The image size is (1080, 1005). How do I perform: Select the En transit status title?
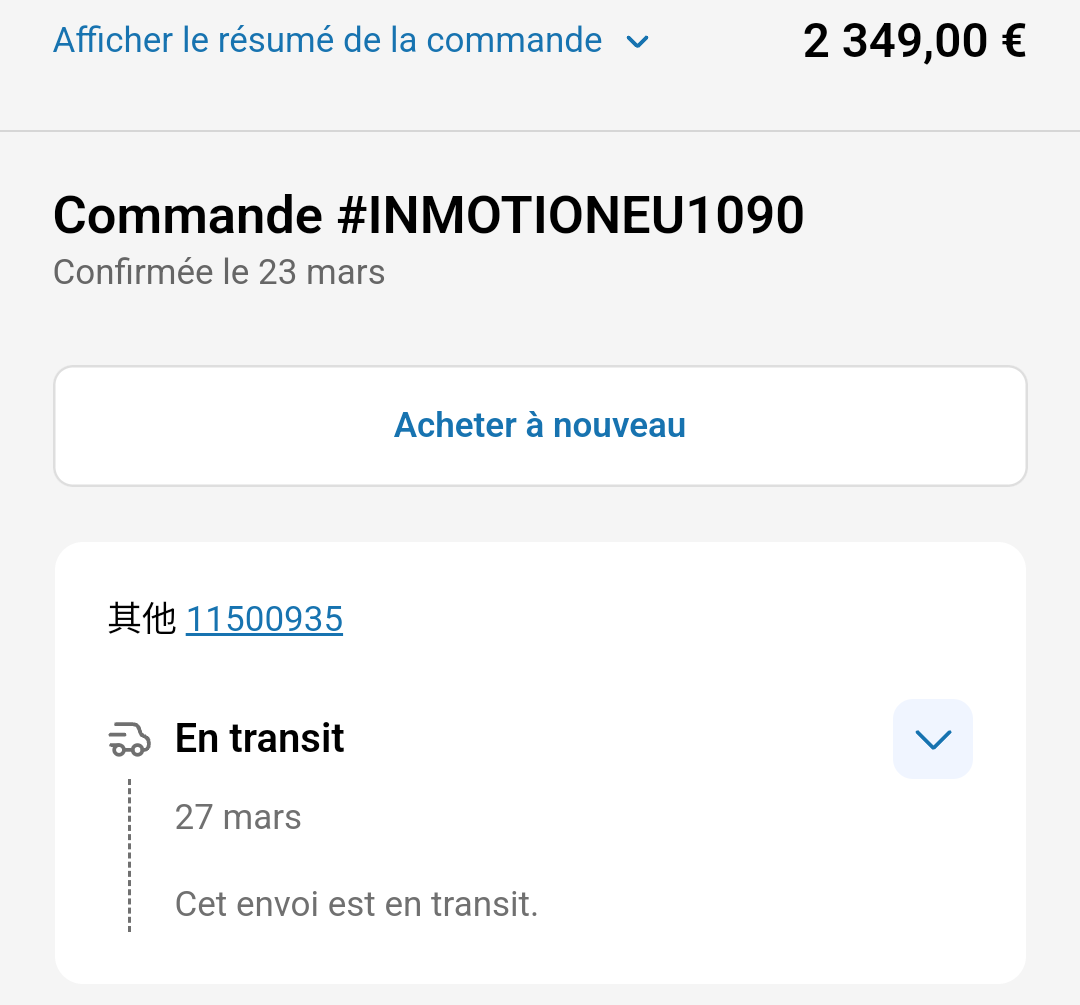click(x=260, y=738)
